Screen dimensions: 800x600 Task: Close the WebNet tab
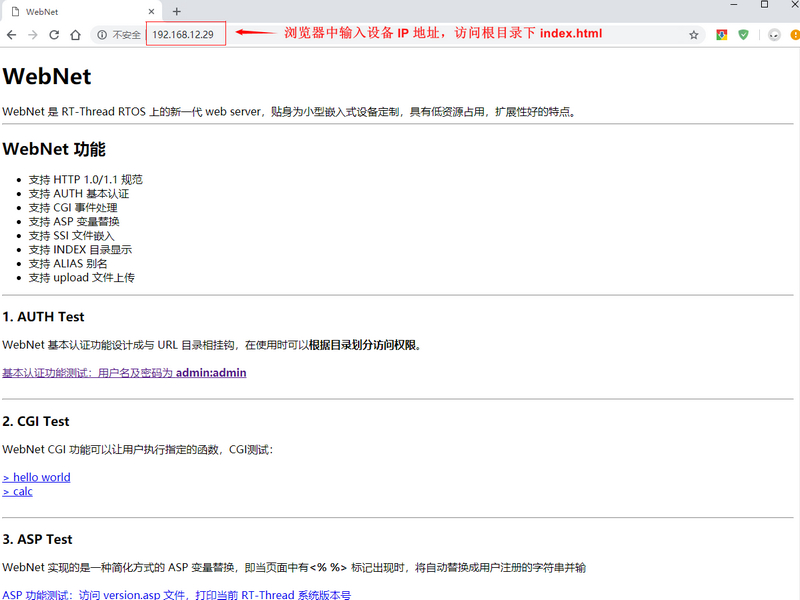[x=150, y=11]
